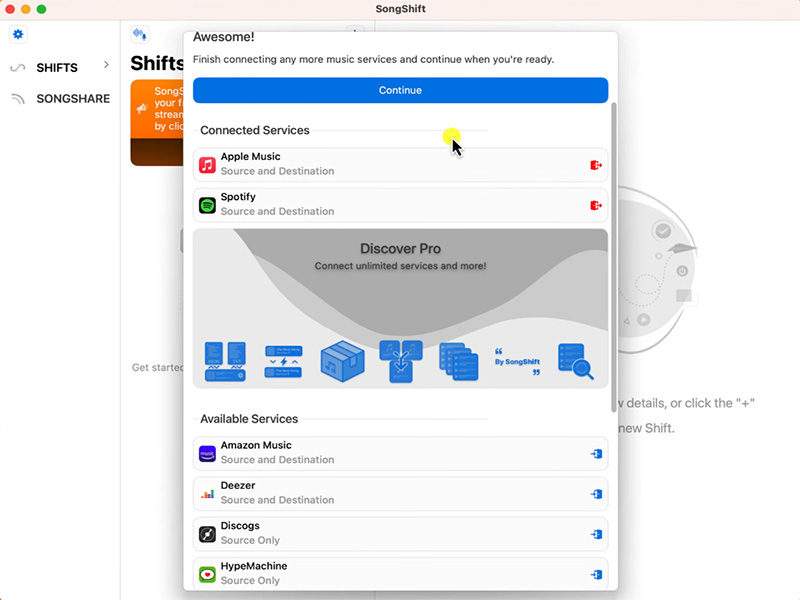
Task: Click the HypeMachine app icon
Action: pos(207,574)
